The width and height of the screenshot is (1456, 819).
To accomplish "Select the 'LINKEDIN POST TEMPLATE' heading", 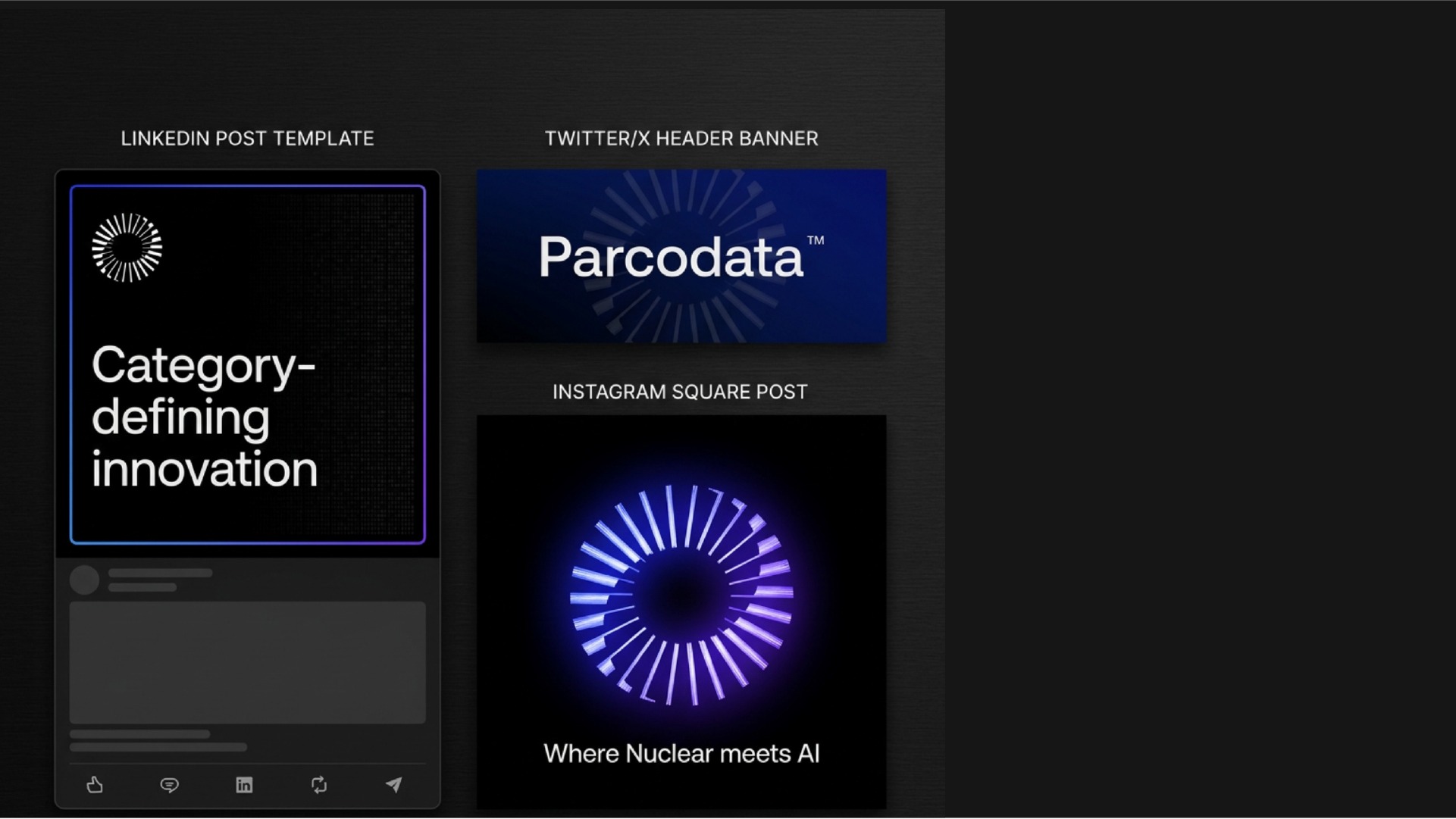I will (x=247, y=139).
